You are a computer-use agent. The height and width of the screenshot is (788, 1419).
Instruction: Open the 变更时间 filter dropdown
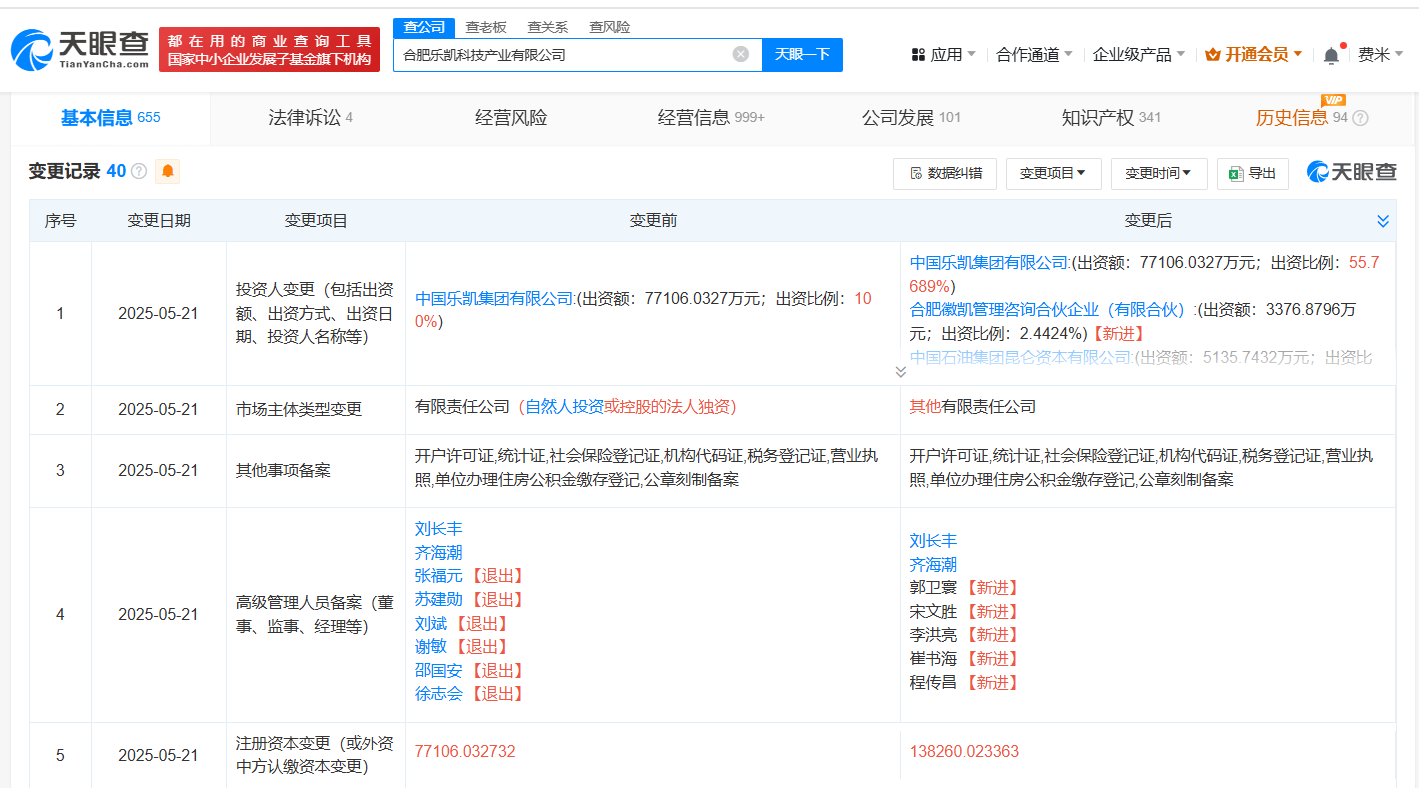(x=1158, y=173)
